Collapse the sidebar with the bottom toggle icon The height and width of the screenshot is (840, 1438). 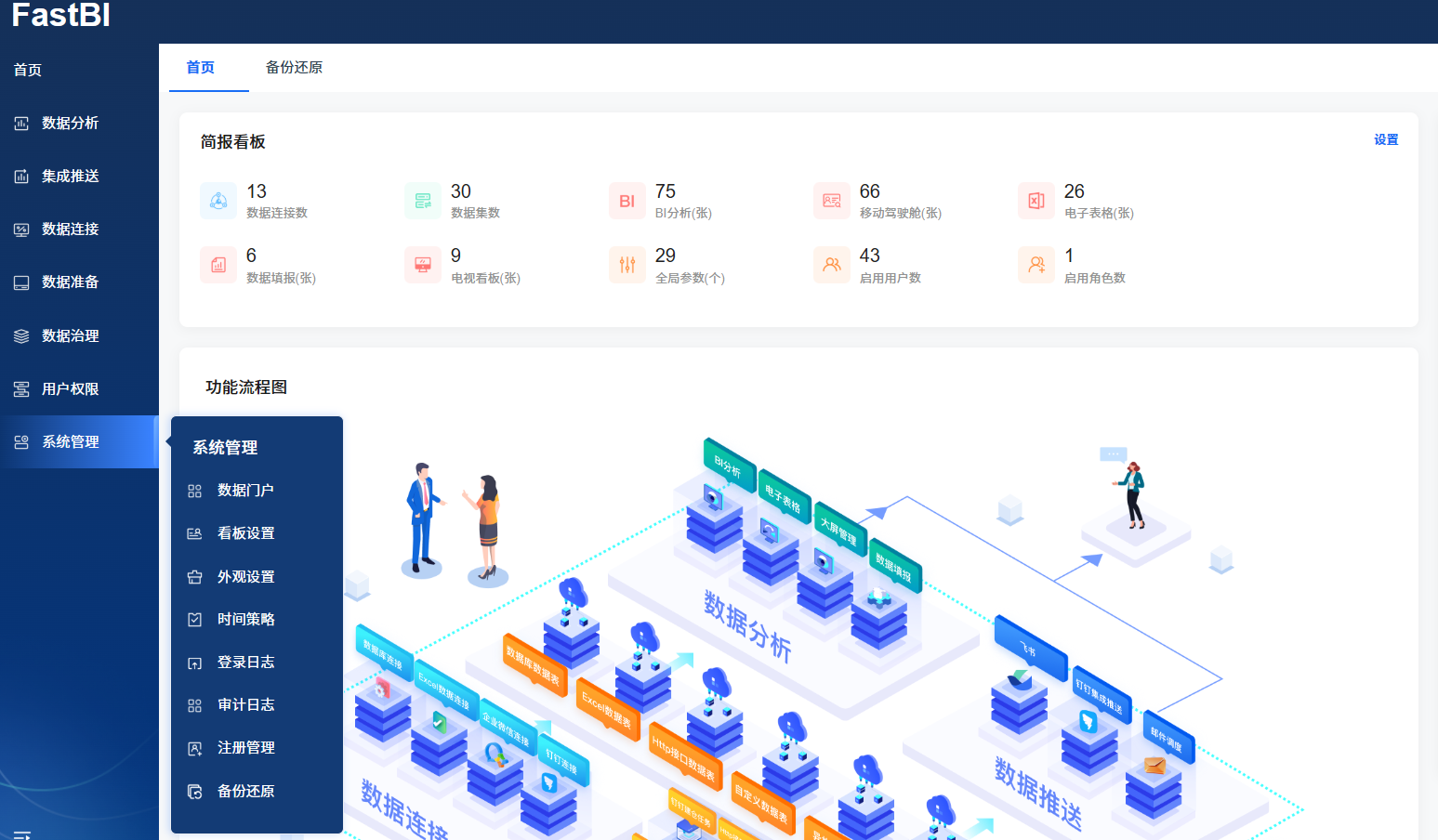tap(22, 833)
